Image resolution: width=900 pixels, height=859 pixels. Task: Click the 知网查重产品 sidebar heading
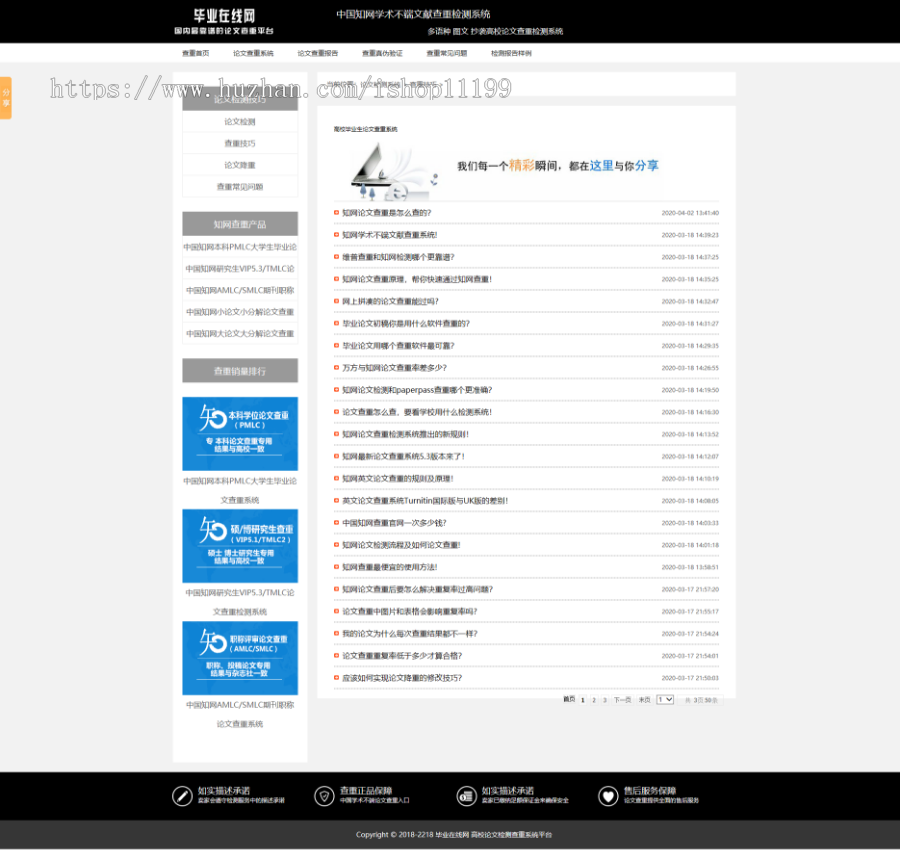(240, 224)
